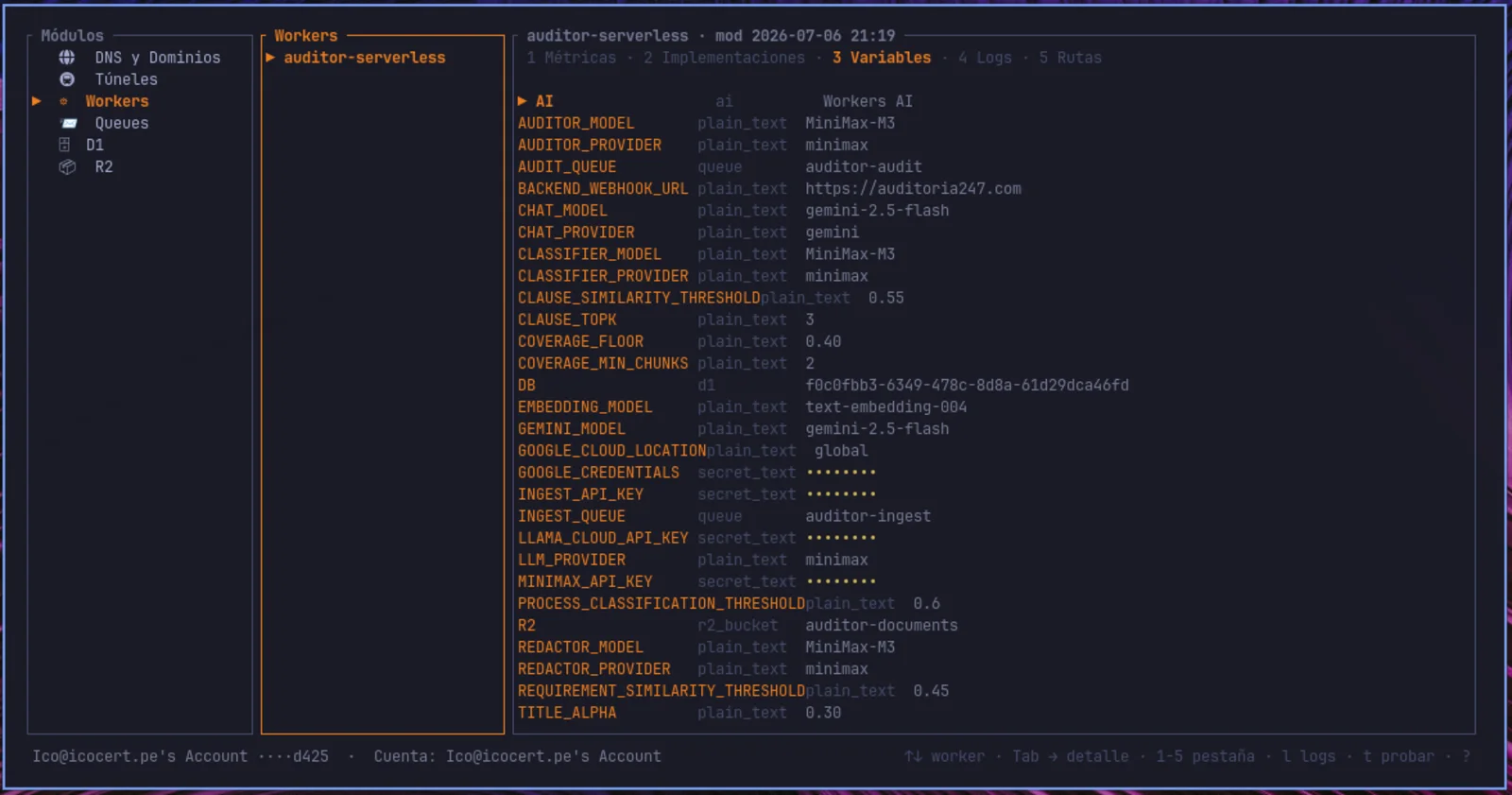This screenshot has width=1512, height=795.
Task: Click the D1 database icon
Action: click(64, 145)
